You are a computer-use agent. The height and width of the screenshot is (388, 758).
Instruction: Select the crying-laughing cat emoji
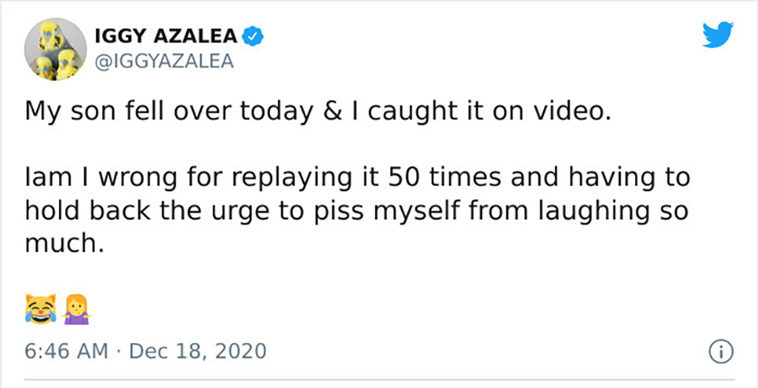(x=40, y=308)
